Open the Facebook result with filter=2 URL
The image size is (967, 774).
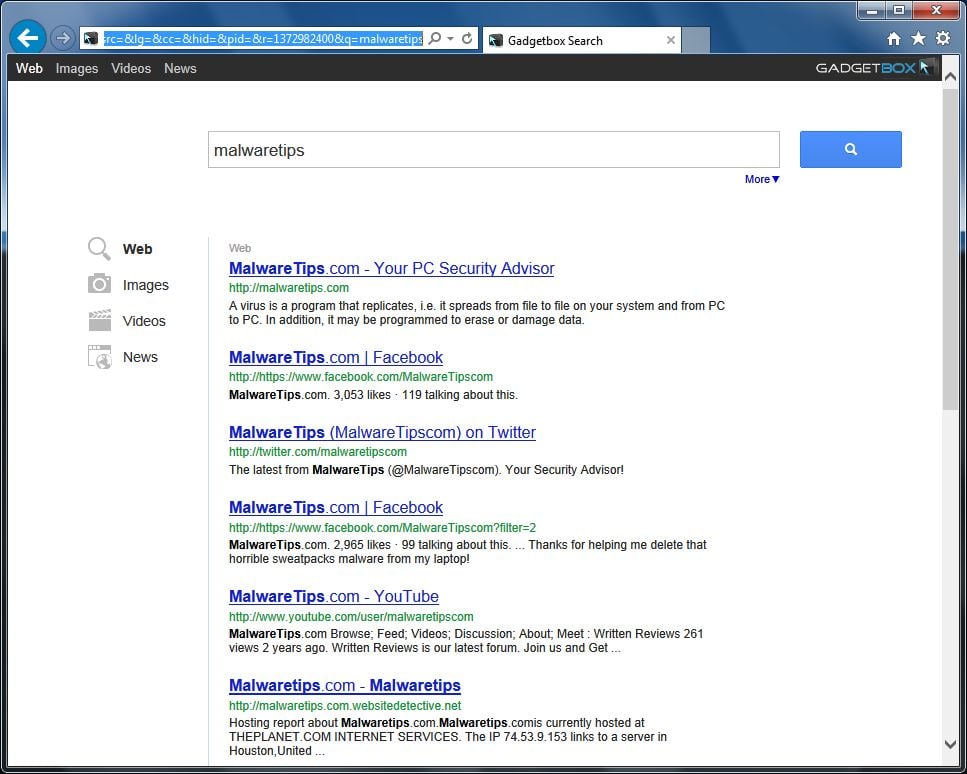coord(336,508)
